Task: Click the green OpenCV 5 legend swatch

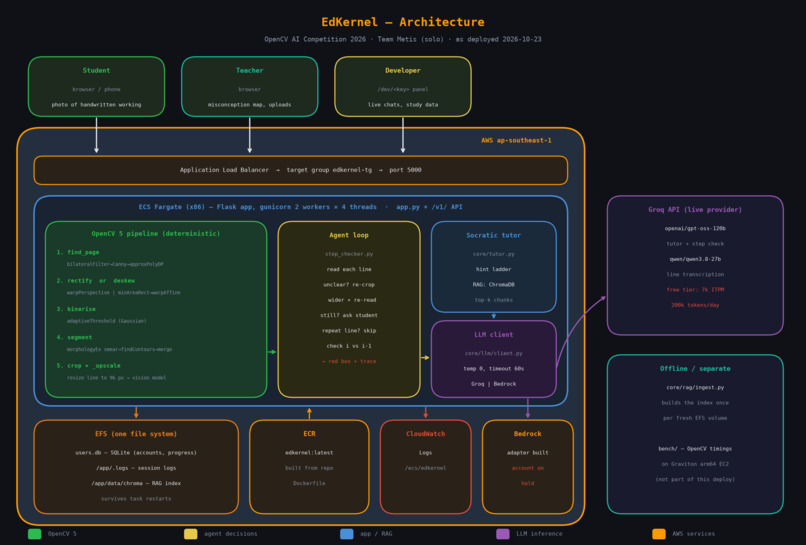Action: pyautogui.click(x=34, y=534)
